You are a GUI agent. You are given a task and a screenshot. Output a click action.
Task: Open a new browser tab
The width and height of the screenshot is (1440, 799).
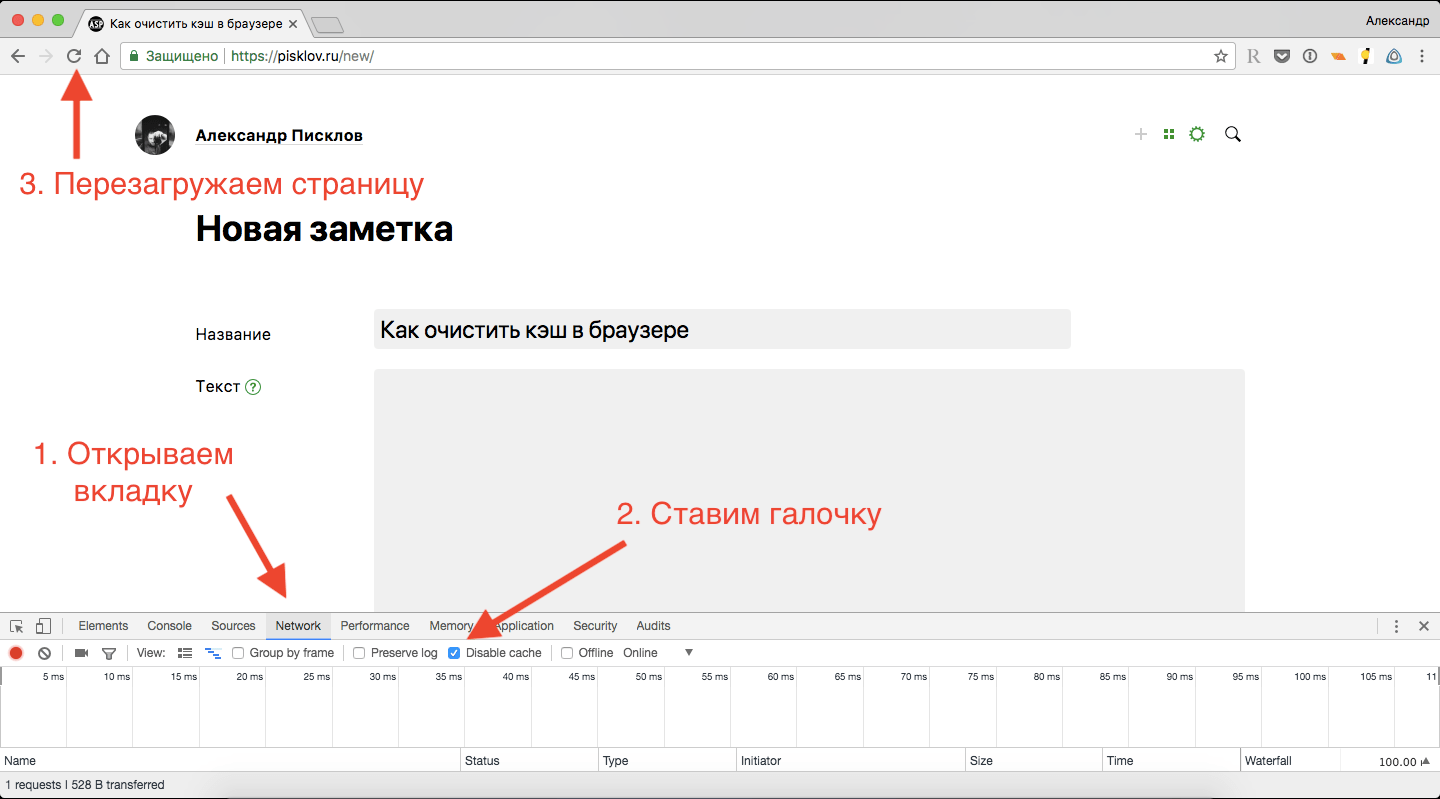(x=327, y=24)
